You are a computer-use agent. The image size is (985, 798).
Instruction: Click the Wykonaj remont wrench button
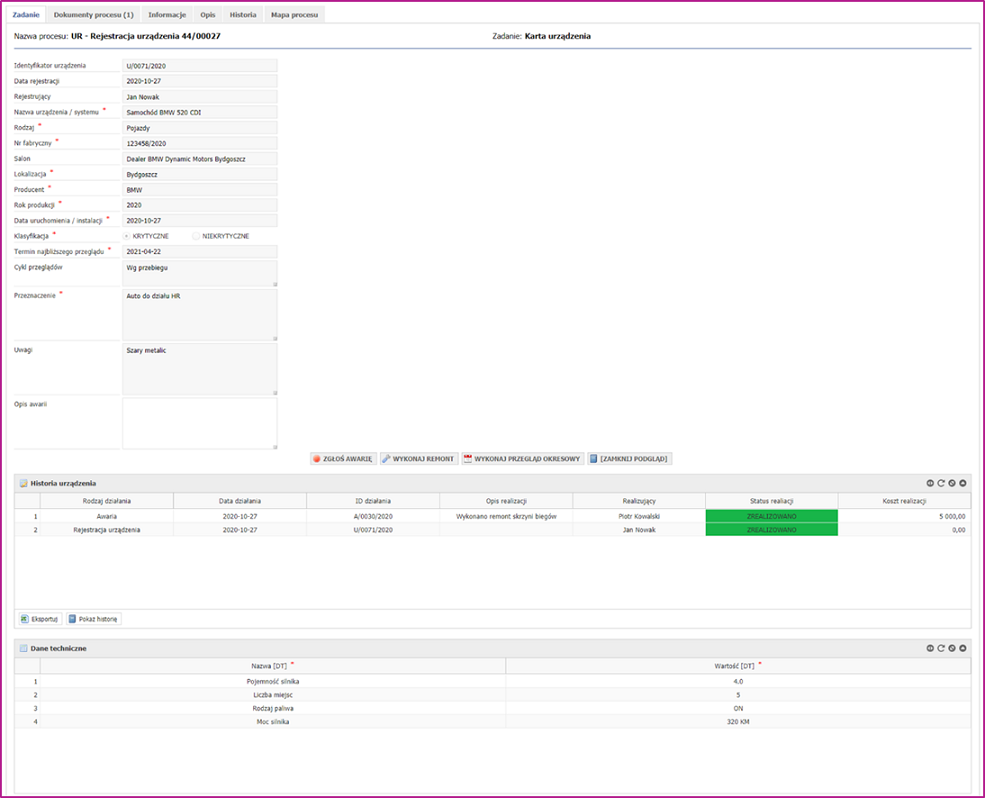[x=418, y=459]
